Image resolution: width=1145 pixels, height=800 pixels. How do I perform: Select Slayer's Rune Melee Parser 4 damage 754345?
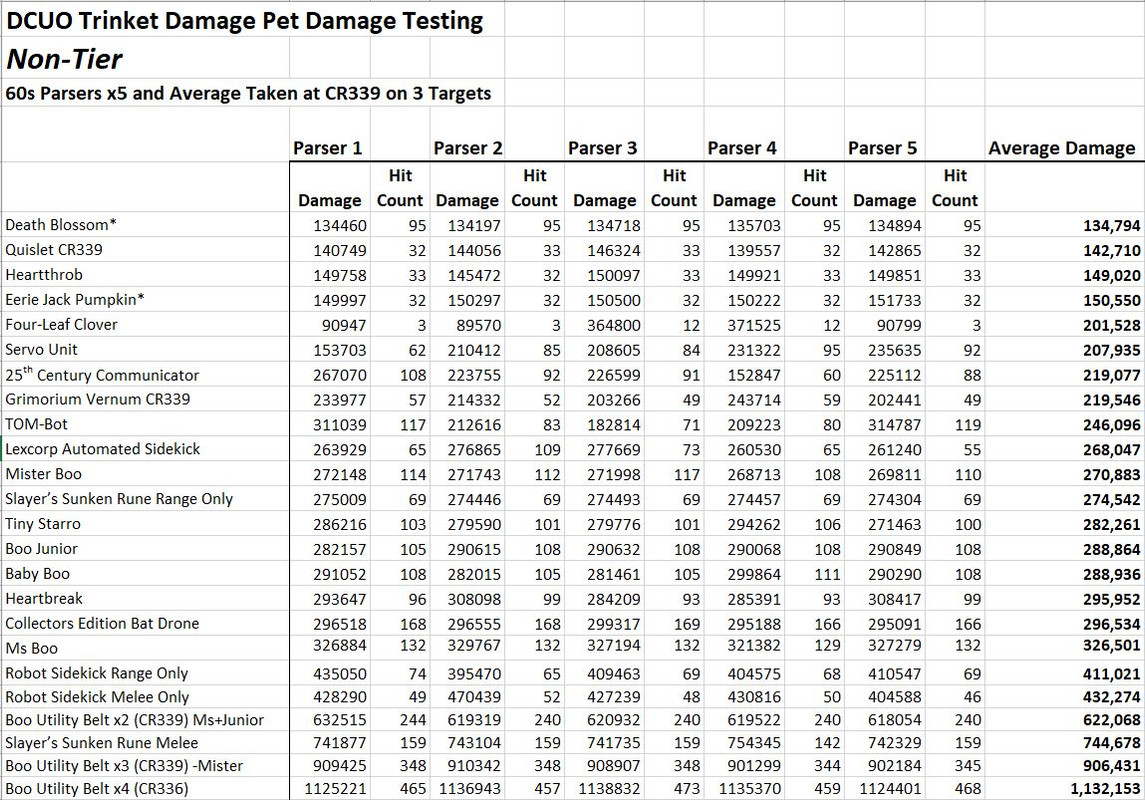click(x=754, y=743)
